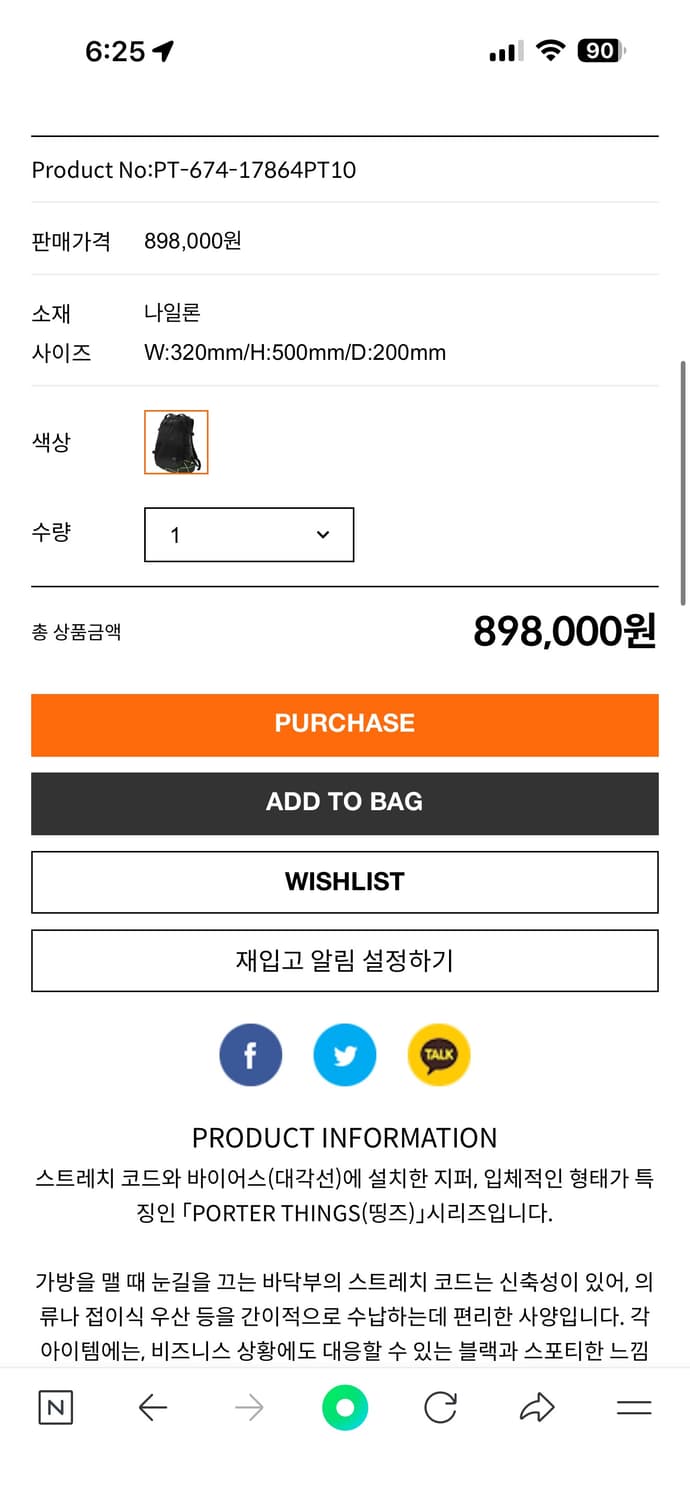Add item to WISHLIST
690x1500 pixels.
[x=345, y=882]
